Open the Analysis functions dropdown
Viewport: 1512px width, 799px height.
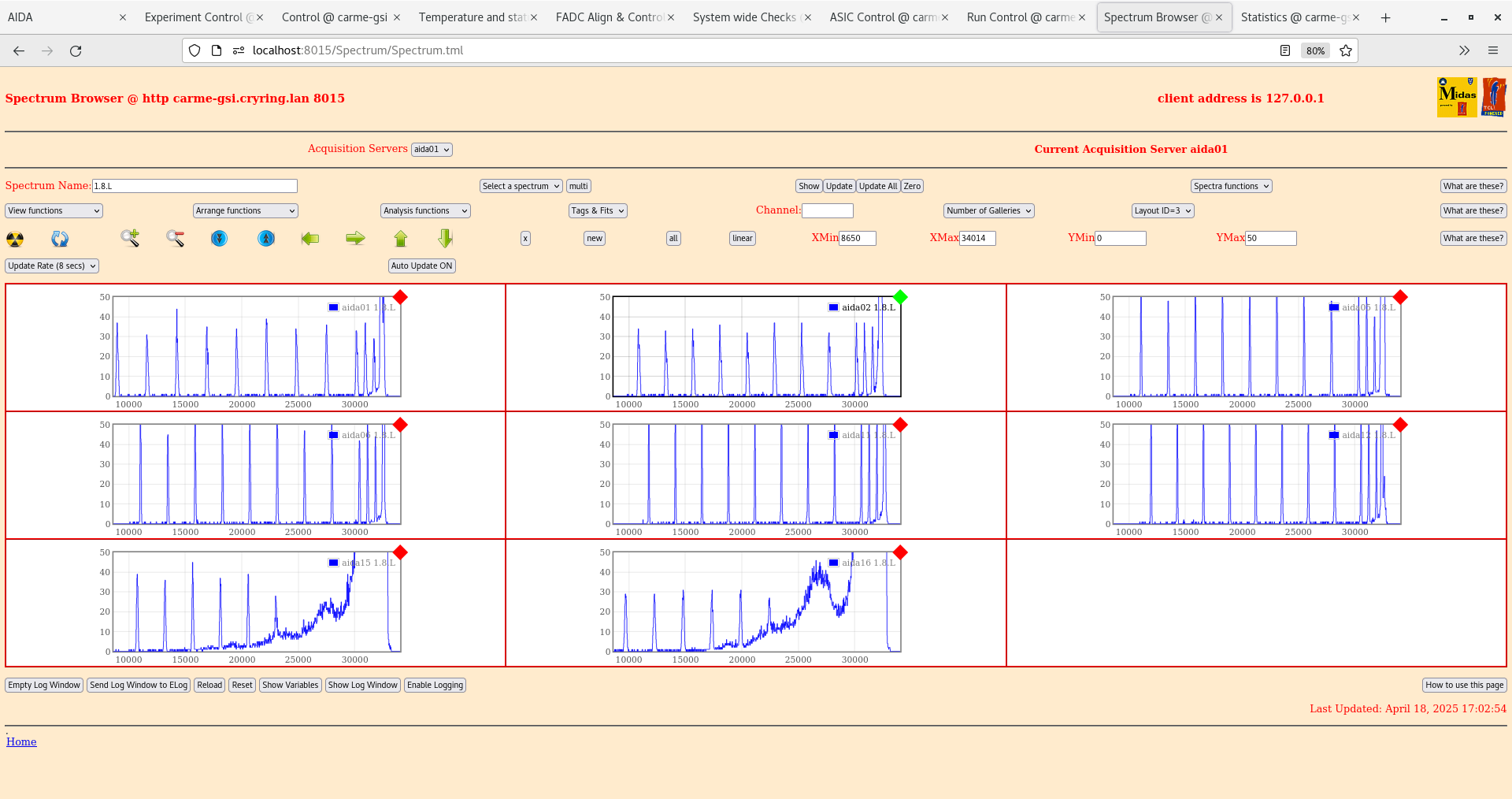425,210
